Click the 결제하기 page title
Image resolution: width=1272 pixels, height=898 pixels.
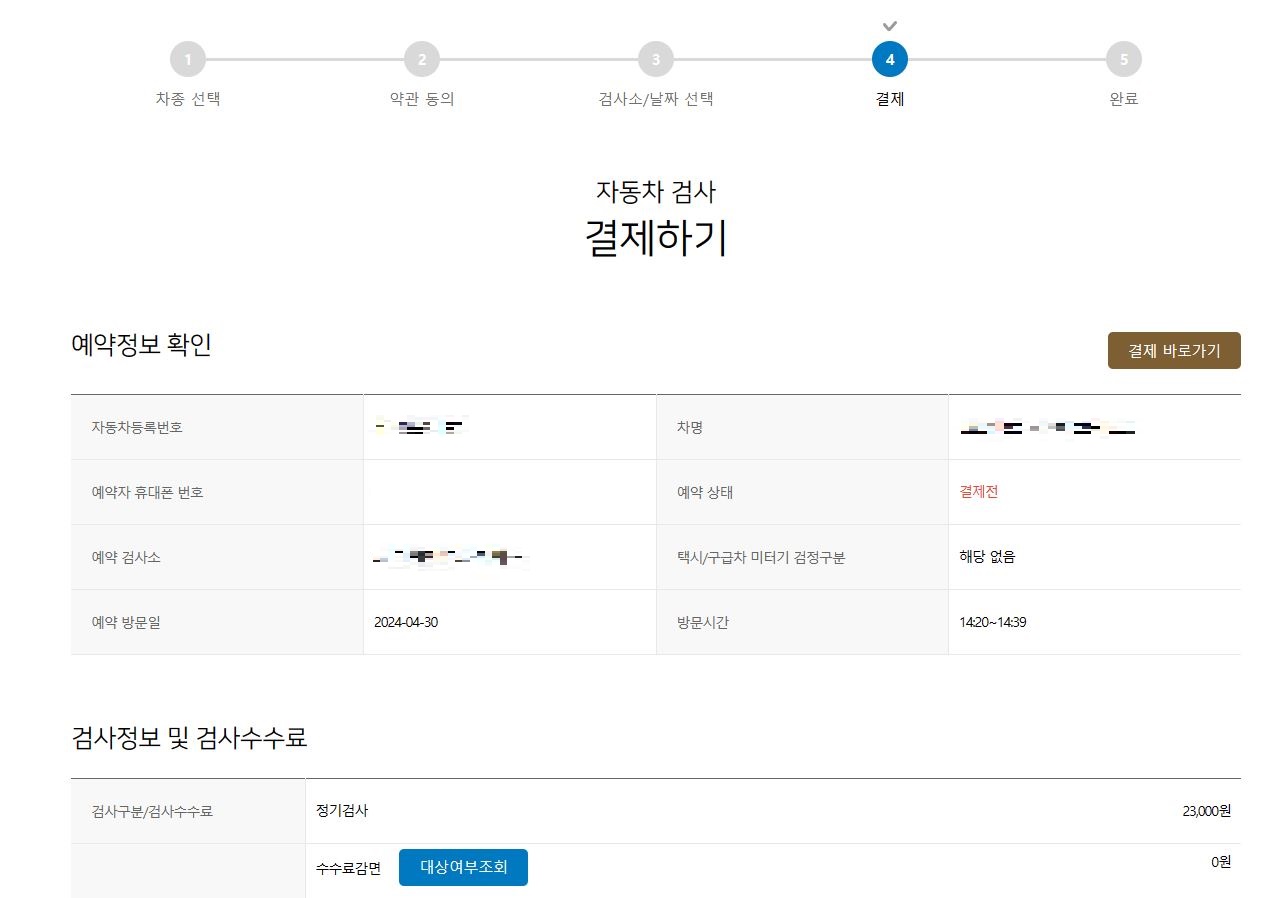coord(655,237)
